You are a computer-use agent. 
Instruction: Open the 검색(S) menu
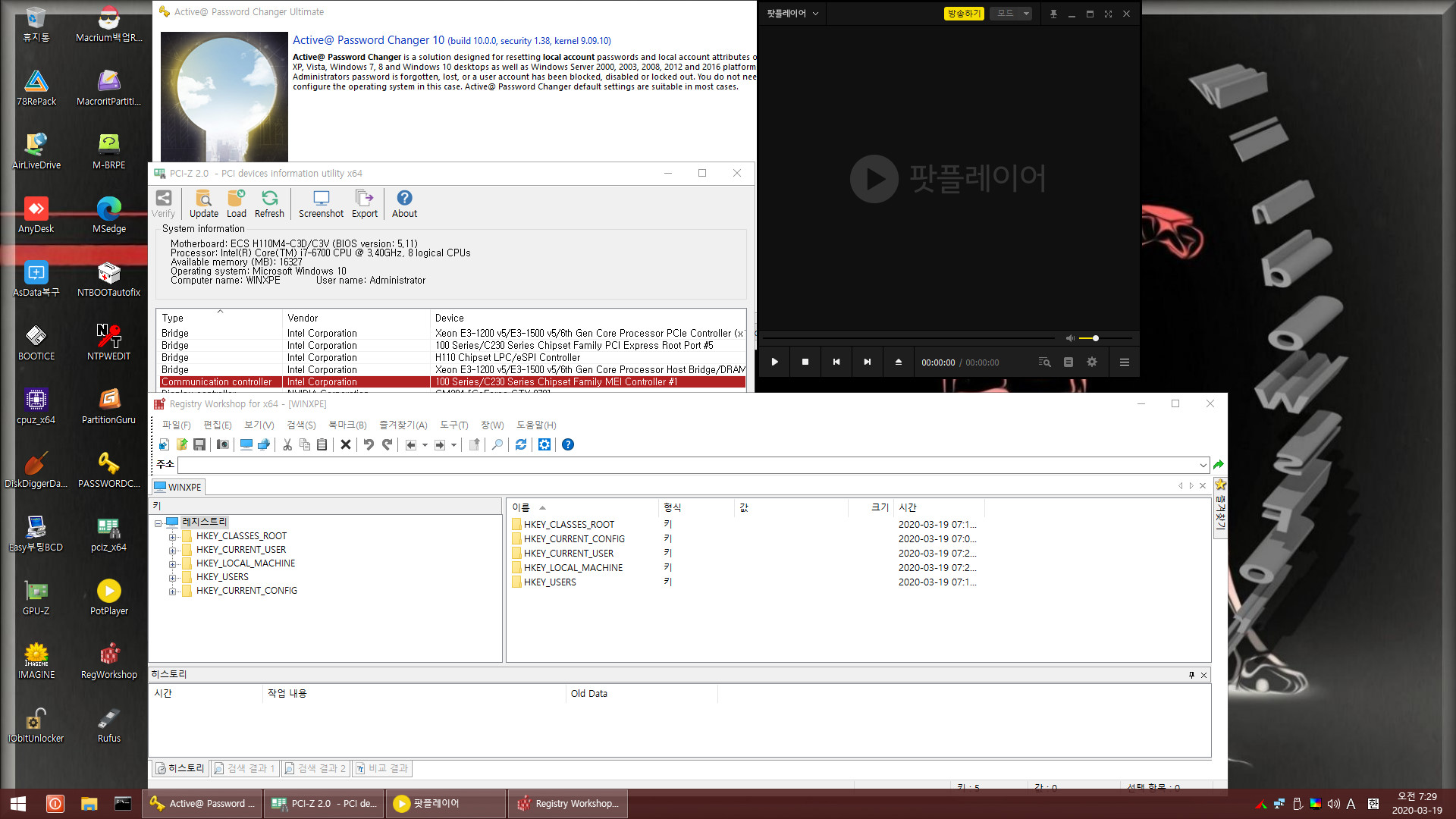coord(301,425)
